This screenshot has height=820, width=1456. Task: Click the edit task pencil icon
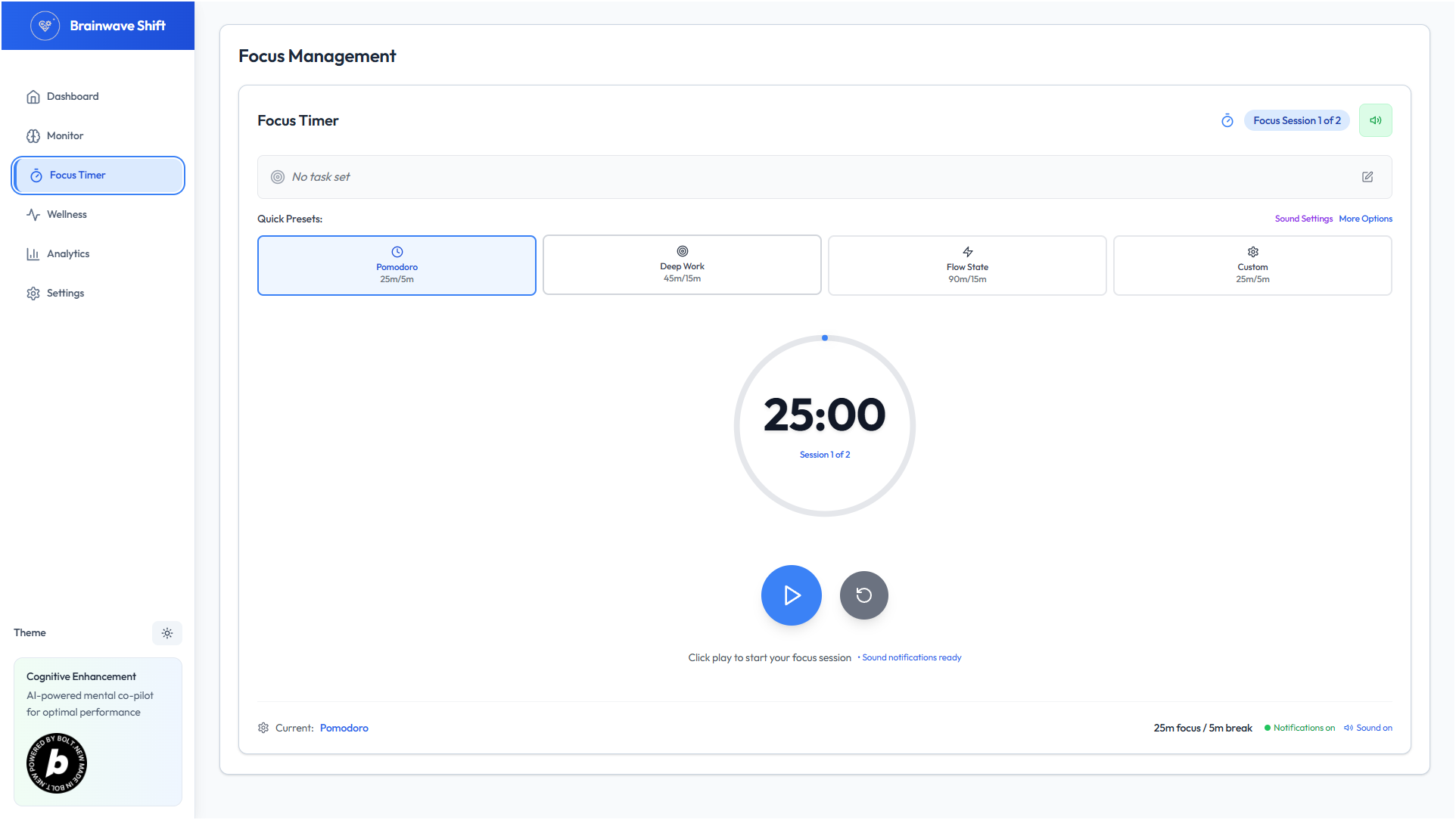click(1367, 177)
